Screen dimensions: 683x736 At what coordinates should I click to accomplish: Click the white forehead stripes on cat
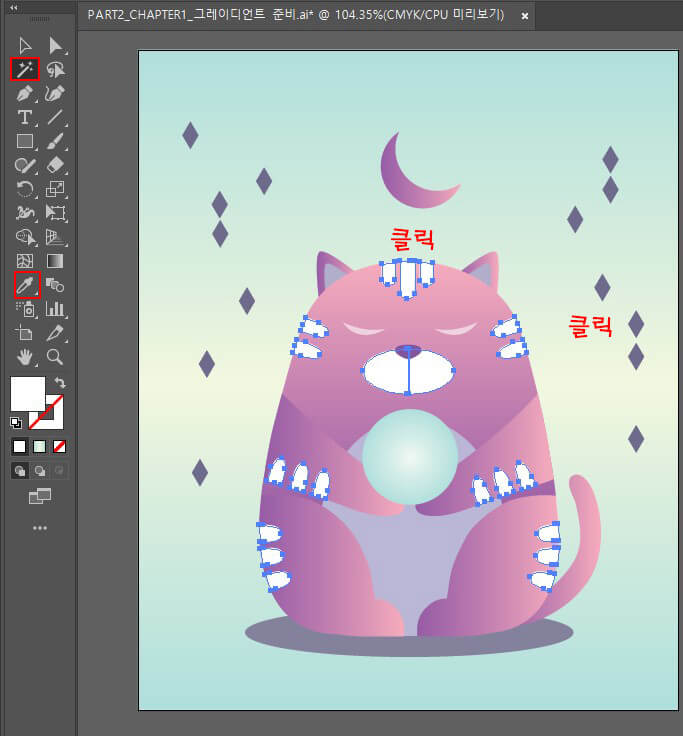(407, 278)
